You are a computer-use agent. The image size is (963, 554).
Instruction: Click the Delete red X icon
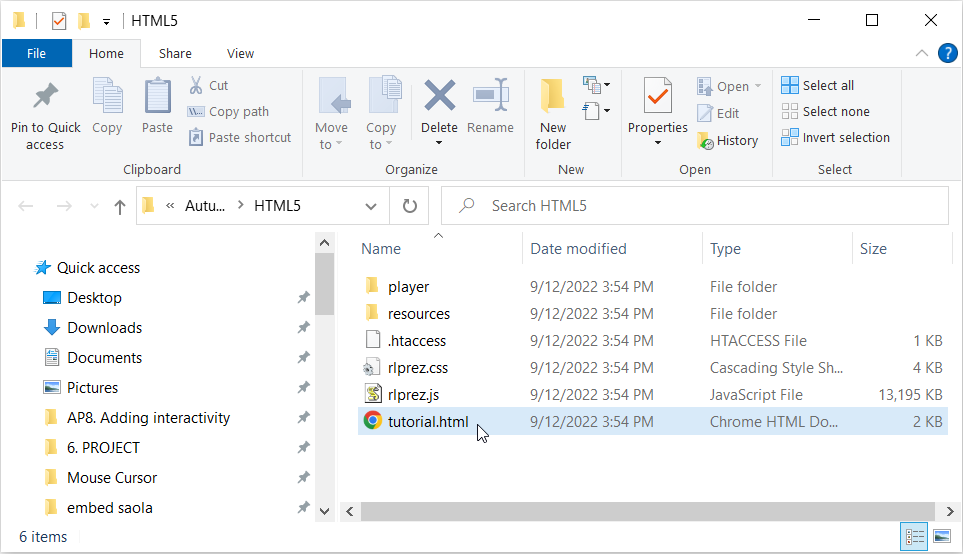click(x=440, y=96)
